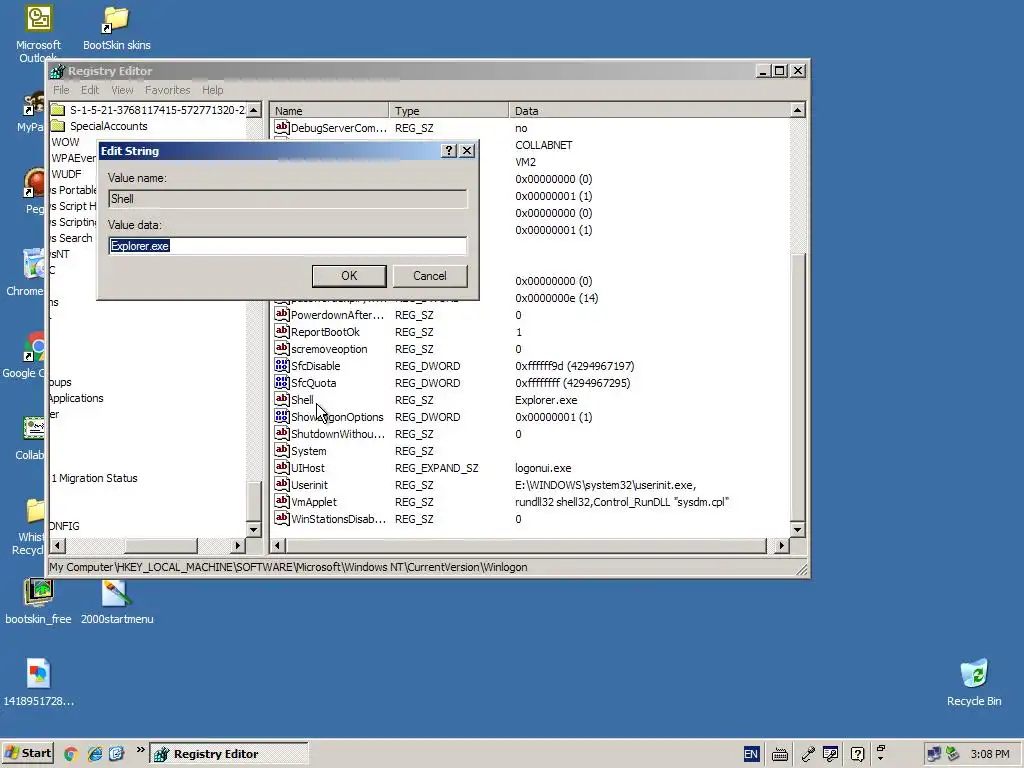
Task: Select the WinStationsDisab value icon
Action: pyautogui.click(x=281, y=518)
